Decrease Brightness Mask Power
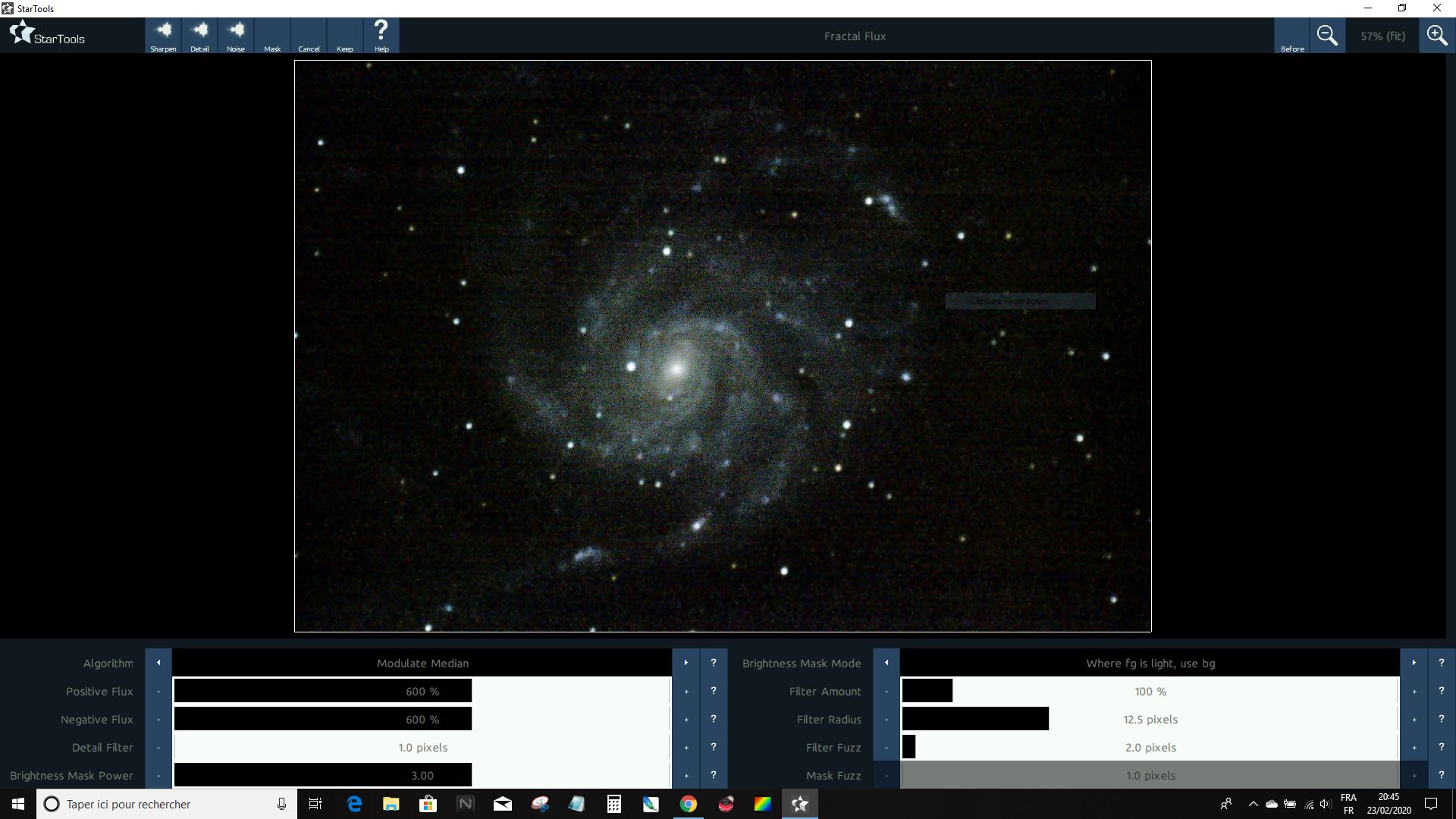 [158, 775]
